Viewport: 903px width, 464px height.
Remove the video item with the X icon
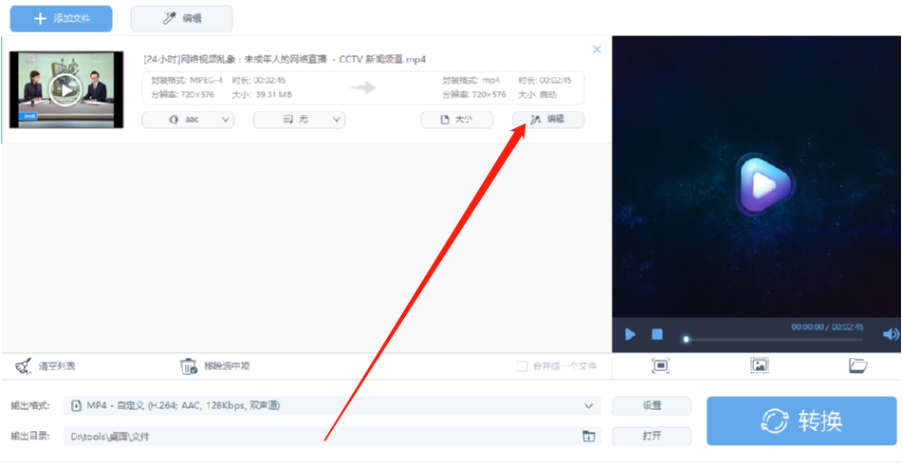597,50
